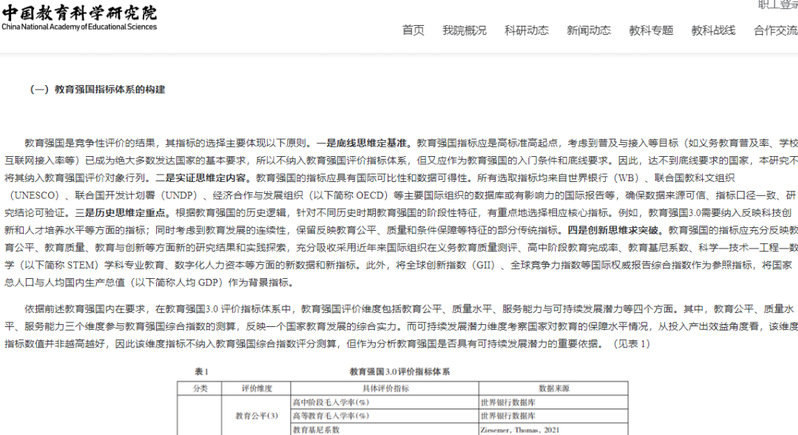This screenshot has height=435, width=798.
Task: Click the 数据来源 column header
Action: [554, 388]
